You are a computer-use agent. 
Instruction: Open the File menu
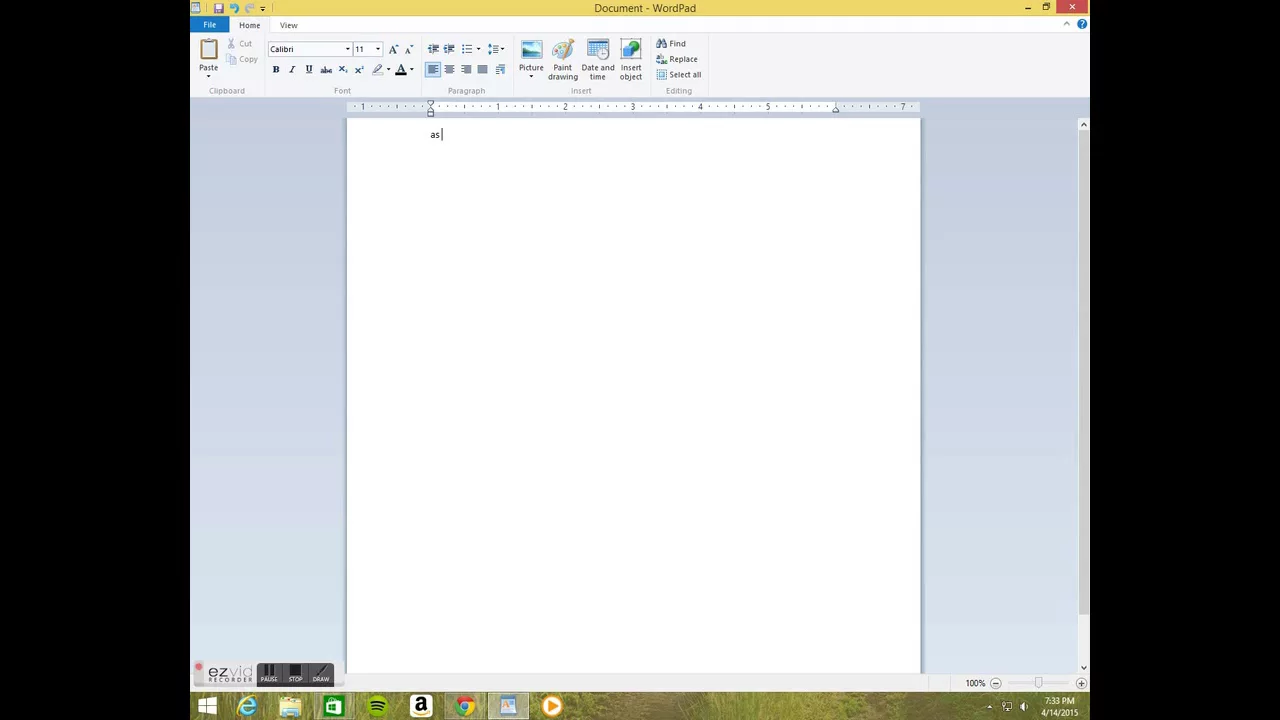210,25
